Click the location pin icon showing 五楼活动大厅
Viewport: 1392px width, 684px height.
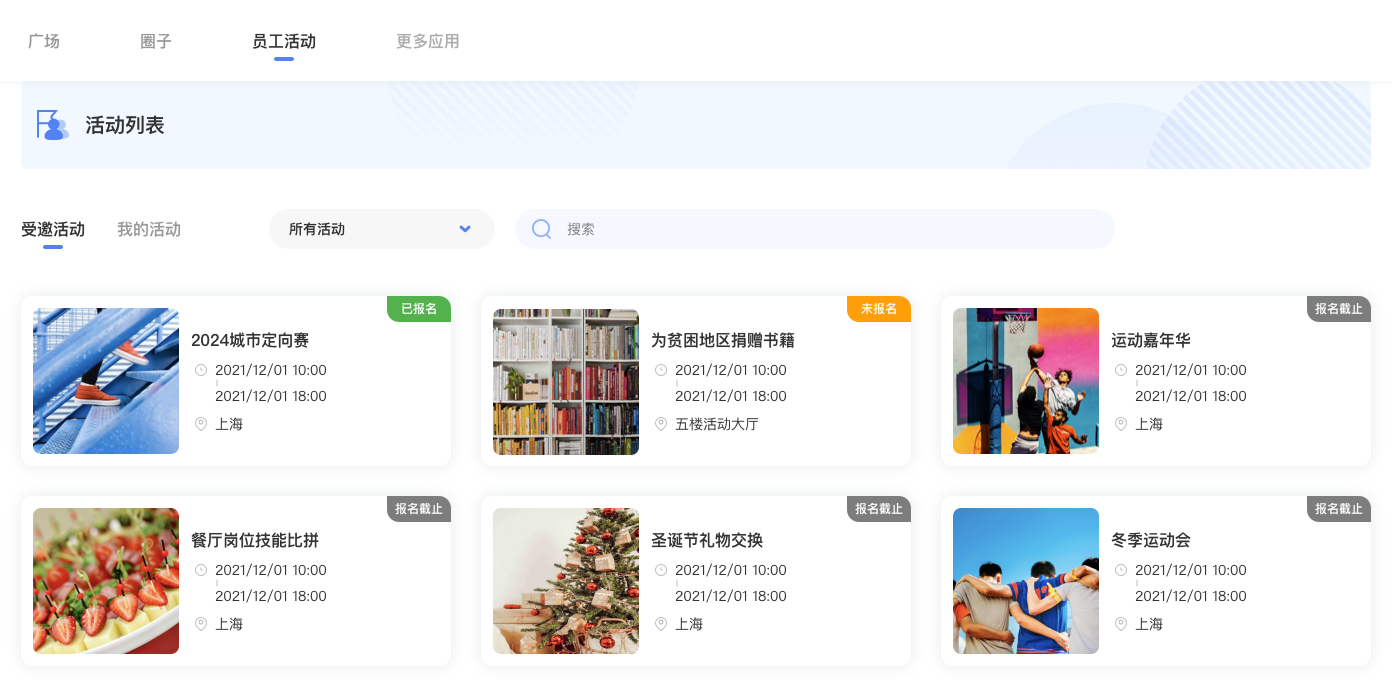(x=661, y=424)
